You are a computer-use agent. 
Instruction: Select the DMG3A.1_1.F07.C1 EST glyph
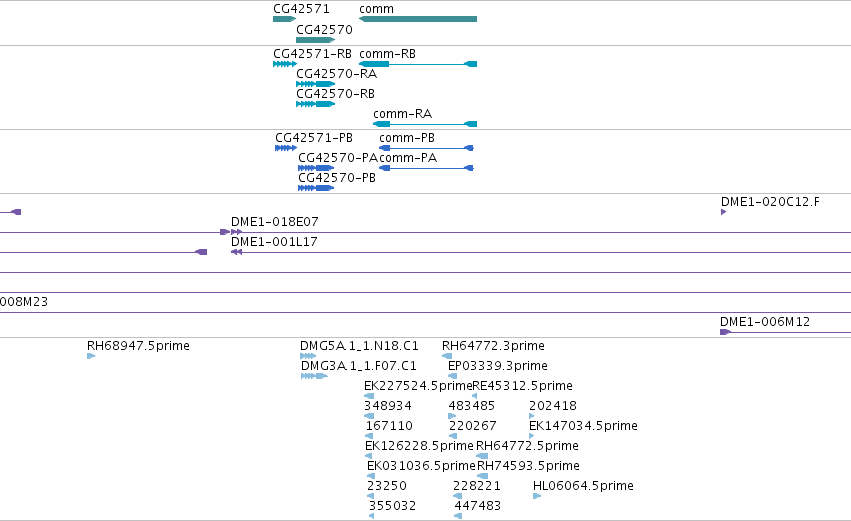coord(314,376)
